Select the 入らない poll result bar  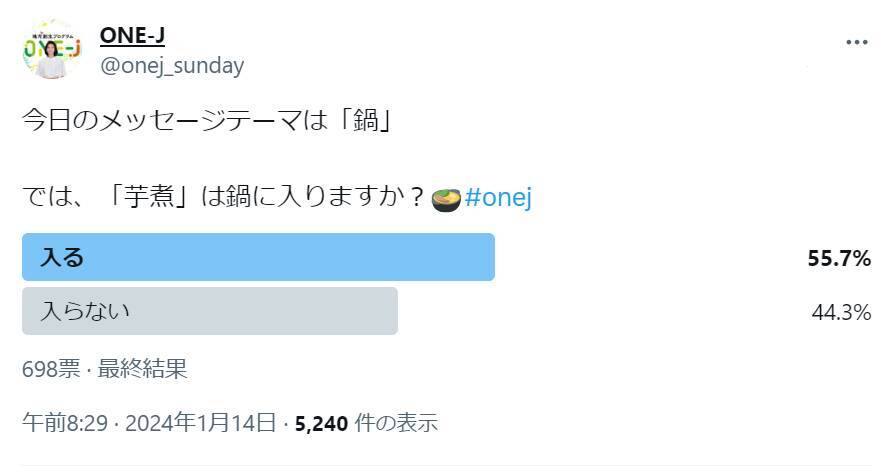(x=210, y=311)
